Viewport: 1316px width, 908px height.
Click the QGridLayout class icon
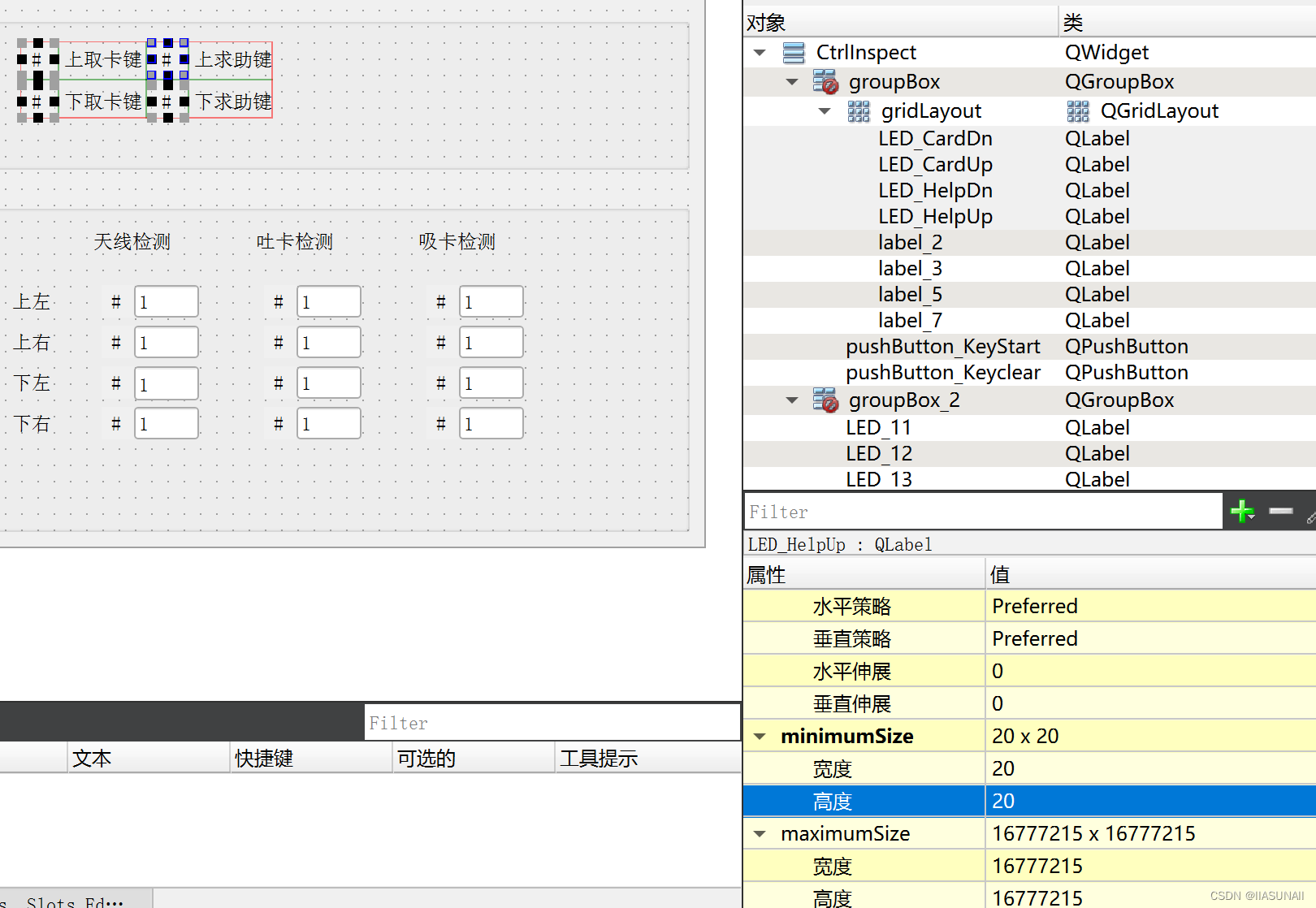coord(1078,111)
